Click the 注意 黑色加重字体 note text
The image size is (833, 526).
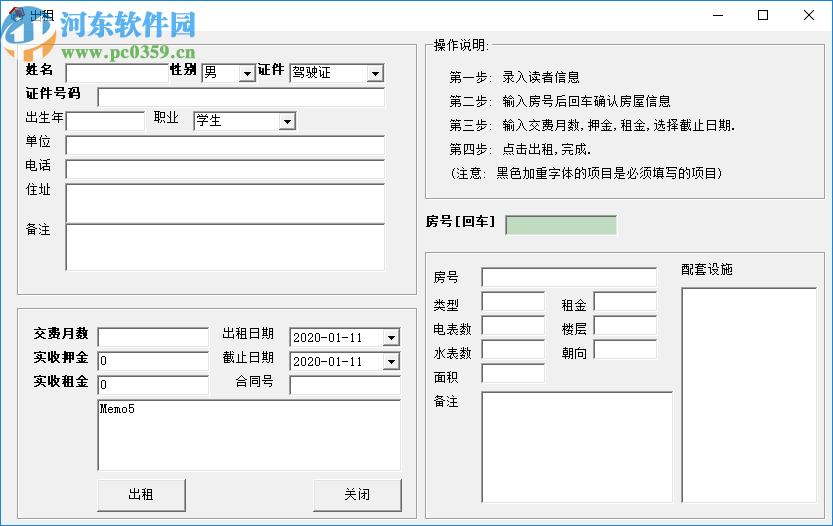point(586,173)
